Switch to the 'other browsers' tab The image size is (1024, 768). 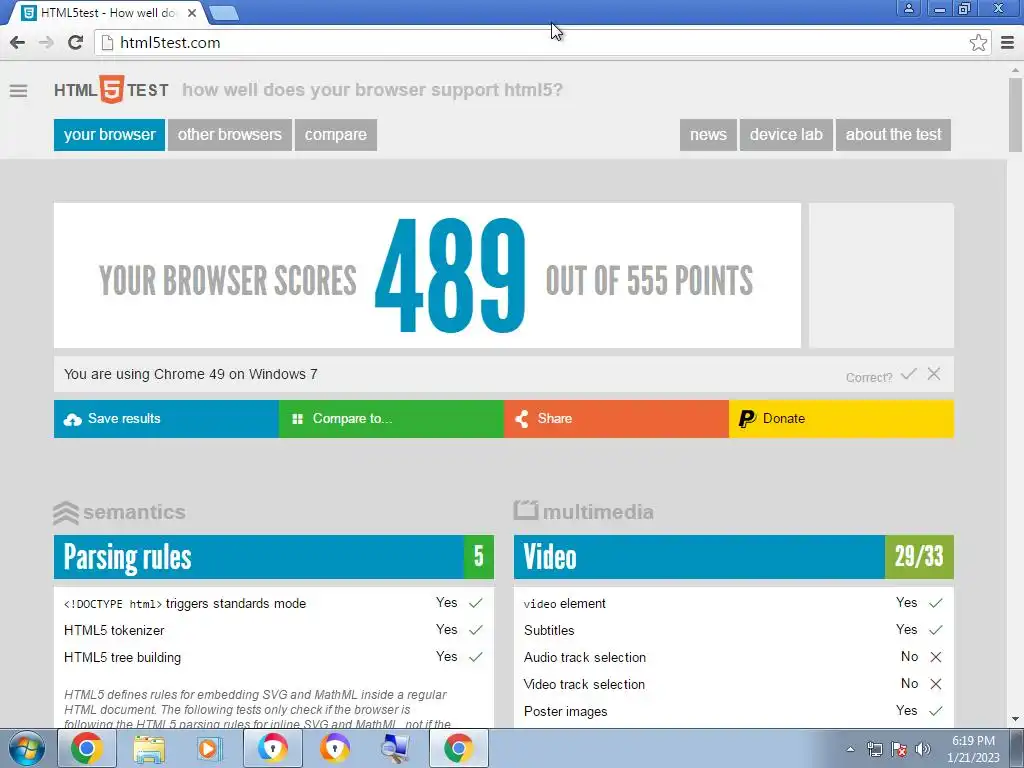coord(229,135)
